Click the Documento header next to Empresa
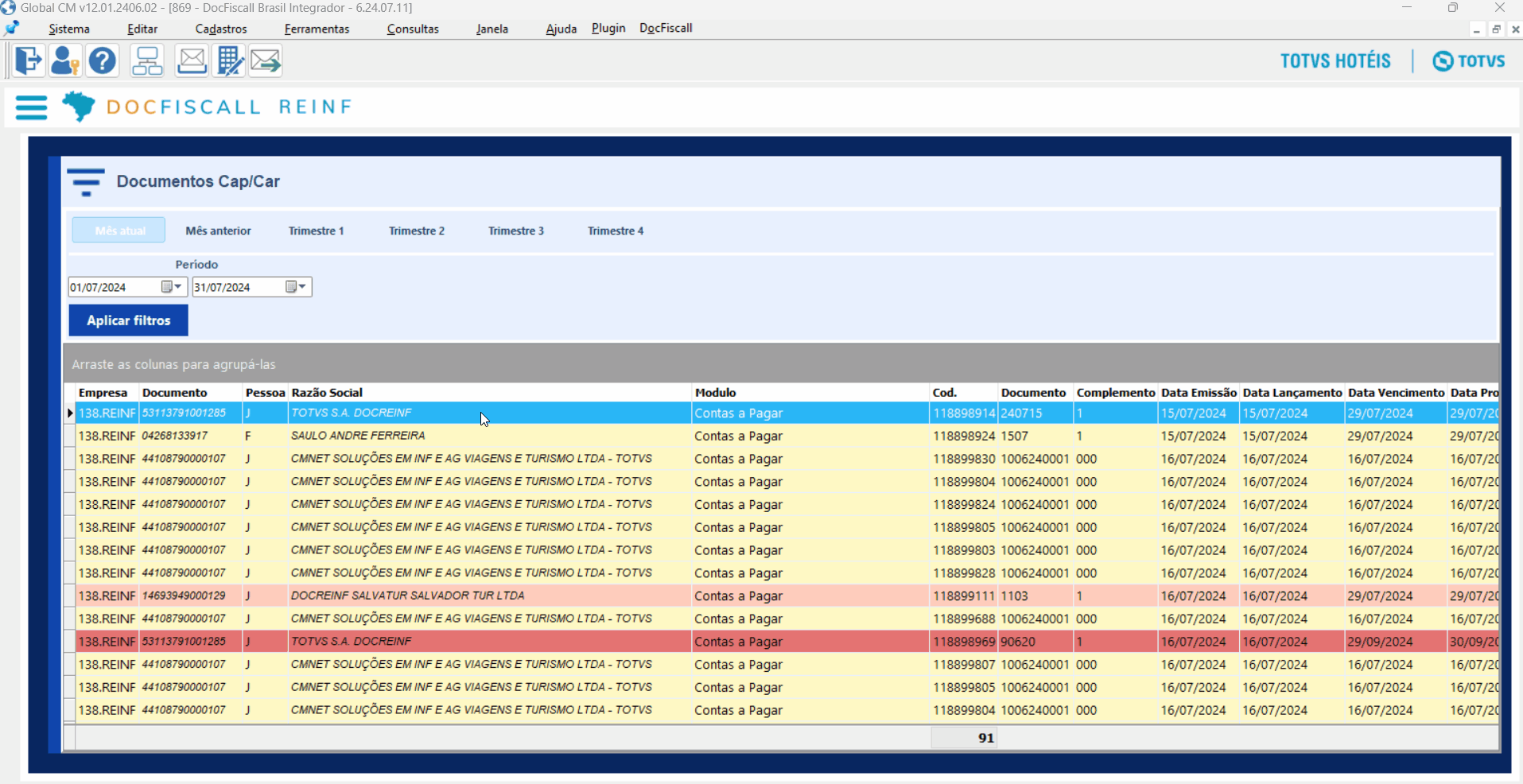Screen dimensions: 1523x784 click(191, 393)
